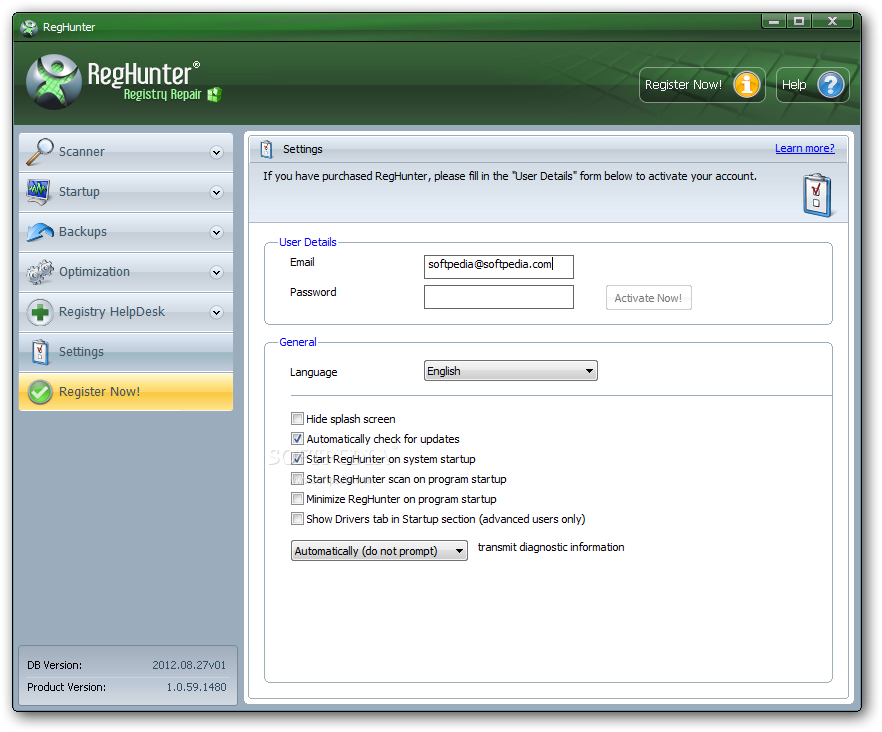This screenshot has height=732, width=882.
Task: Expand the Backups section chevron
Action: click(216, 232)
